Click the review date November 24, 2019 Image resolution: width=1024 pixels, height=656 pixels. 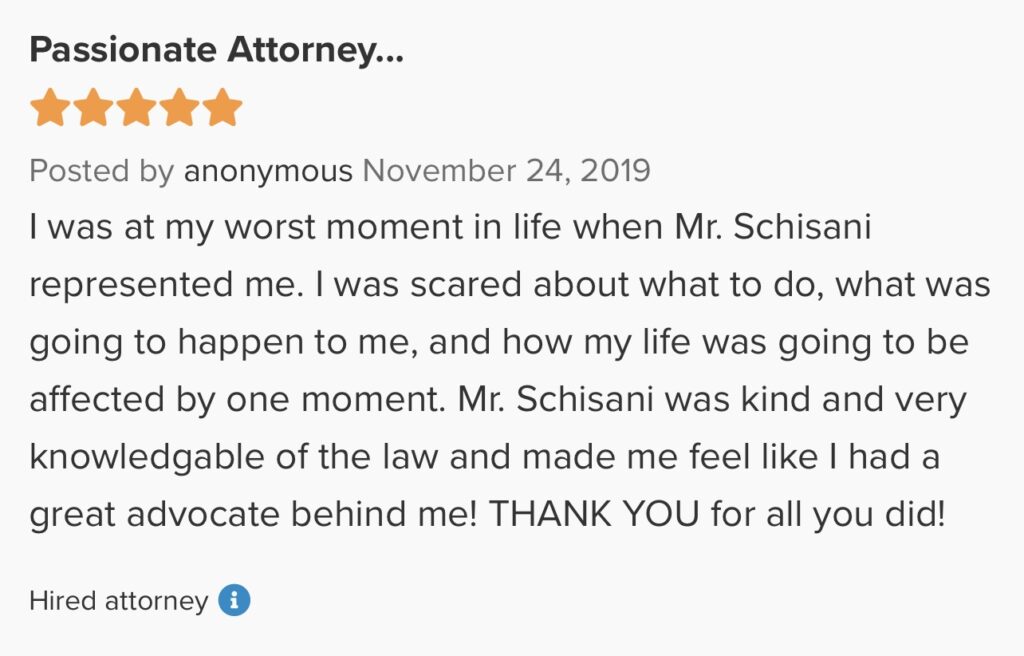point(506,171)
